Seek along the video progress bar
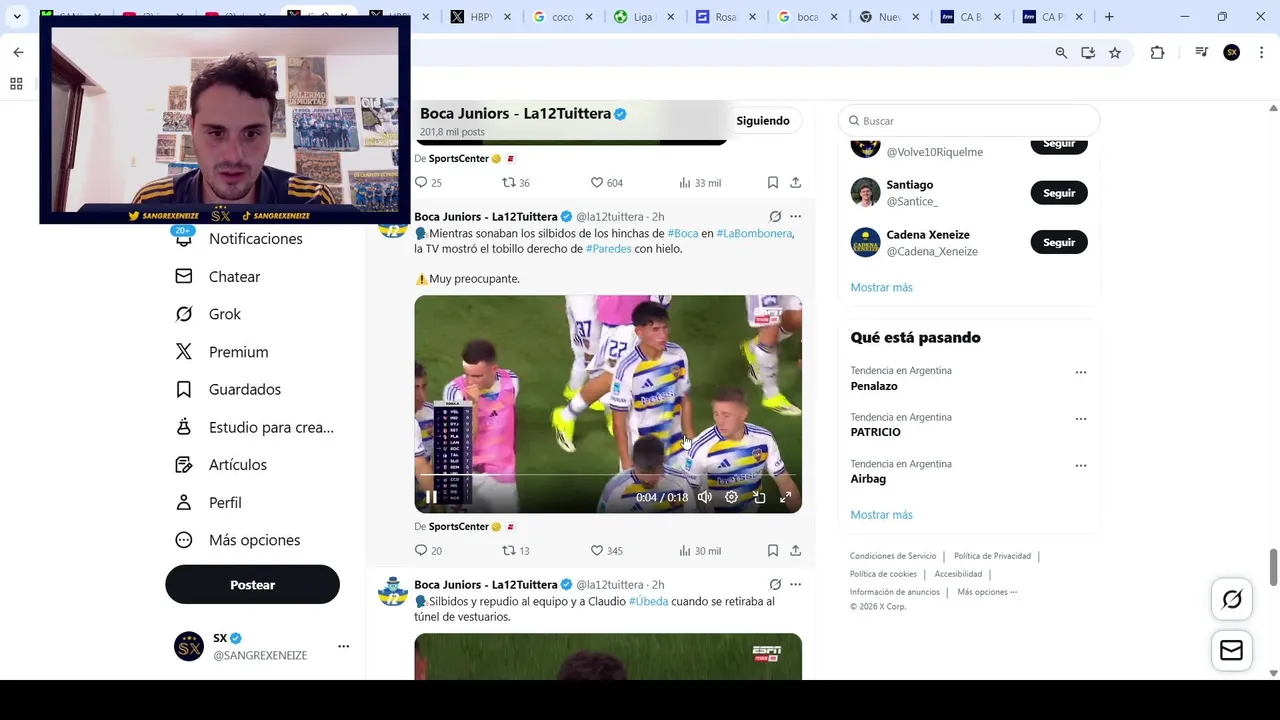The height and width of the screenshot is (720, 1280). (608, 475)
